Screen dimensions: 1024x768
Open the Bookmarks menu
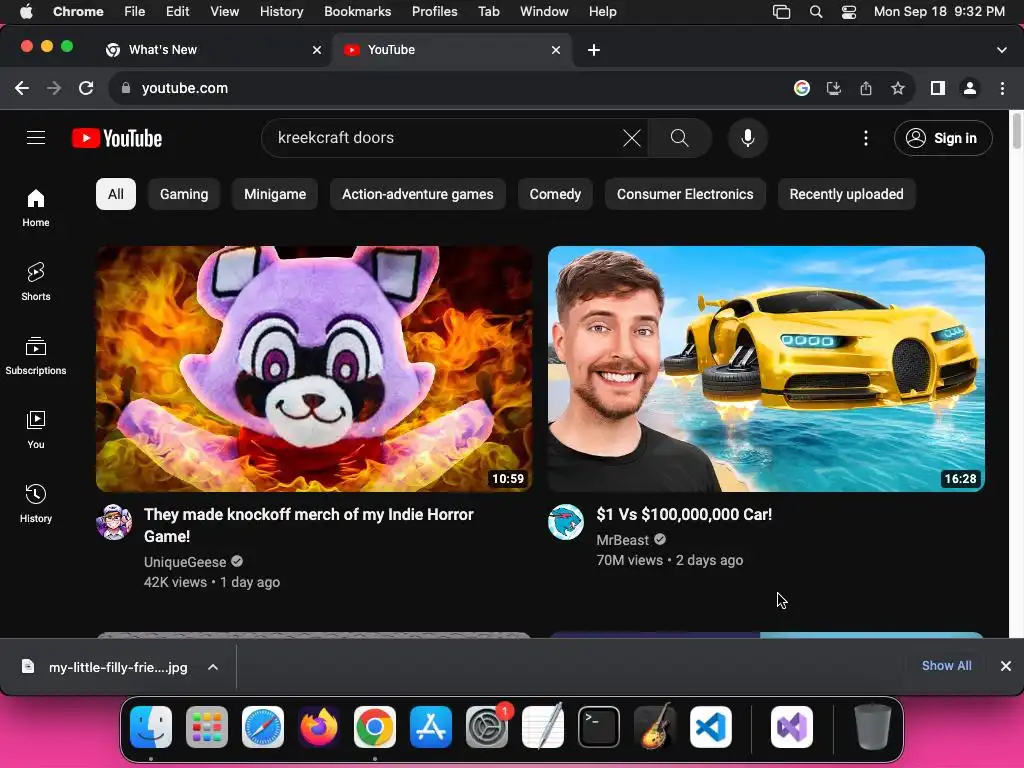357,12
